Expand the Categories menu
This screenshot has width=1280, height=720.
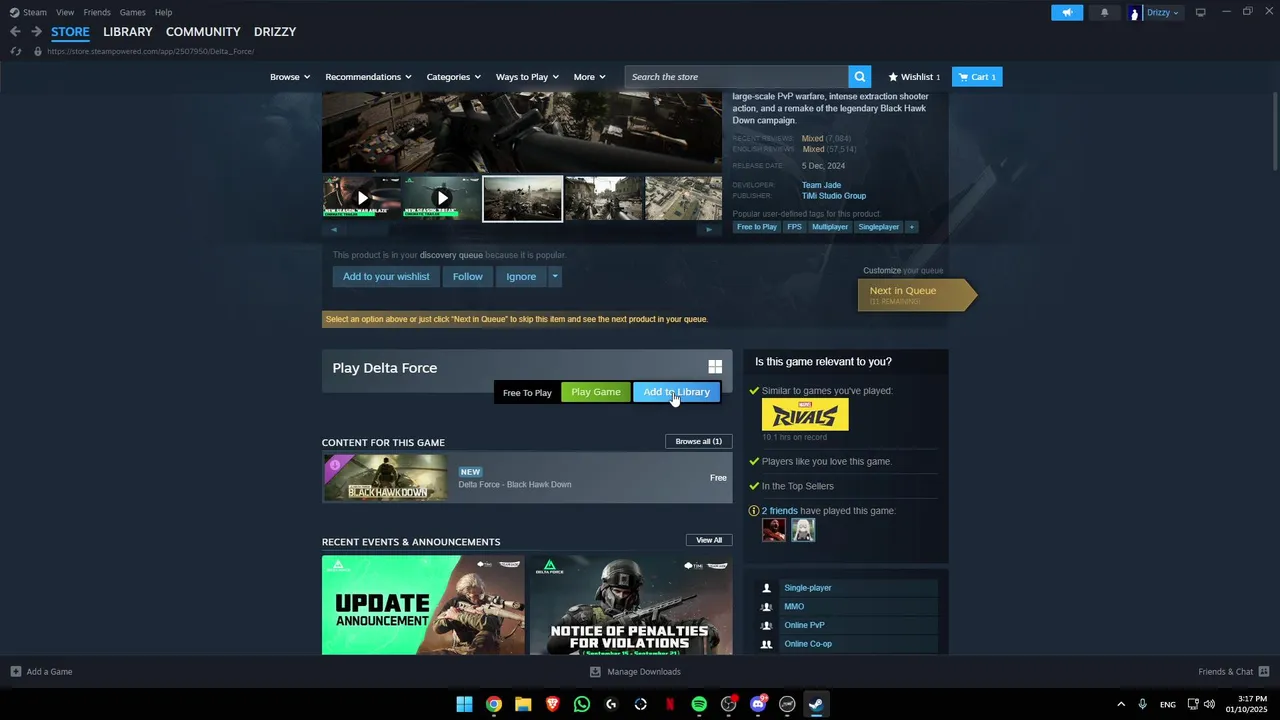(x=453, y=77)
